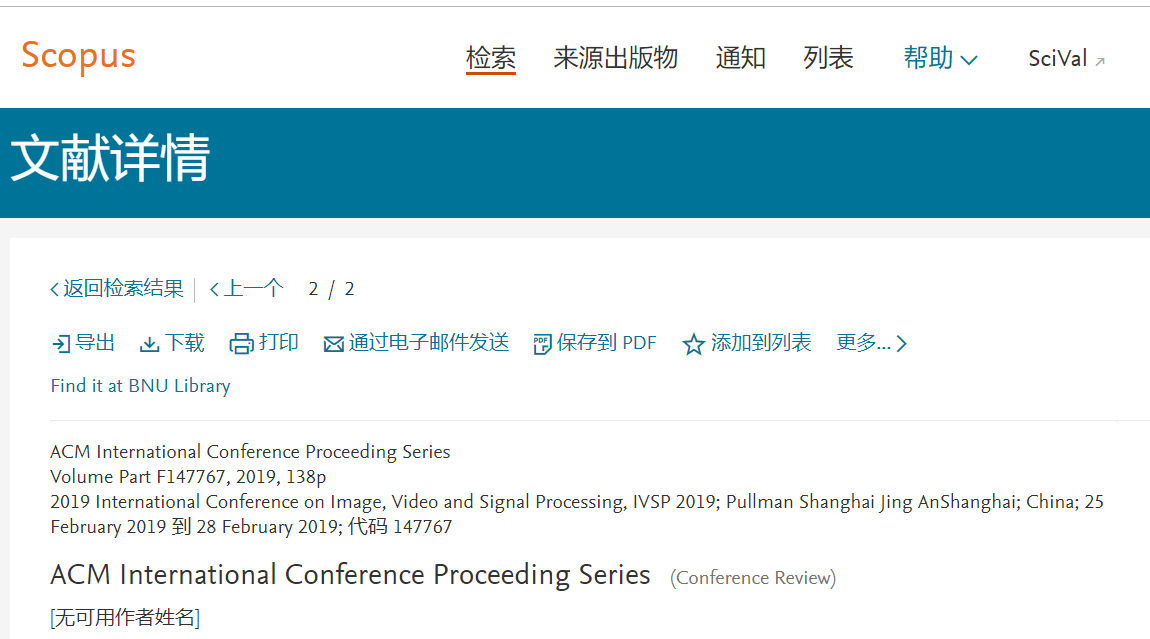Click the 下载 download icon
The width and height of the screenshot is (1150, 639).
150,344
